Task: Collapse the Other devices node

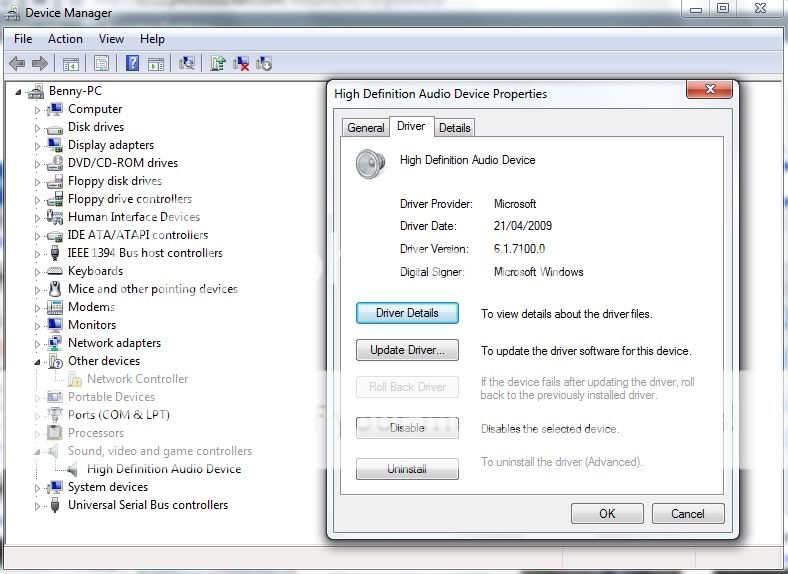Action: pyautogui.click(x=38, y=362)
